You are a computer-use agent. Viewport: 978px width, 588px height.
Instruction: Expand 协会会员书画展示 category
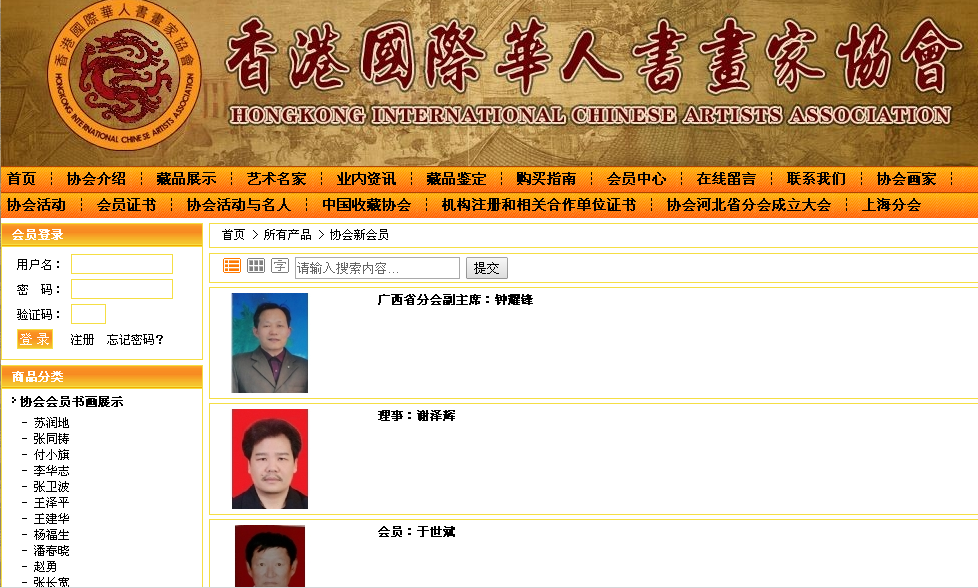[71, 402]
